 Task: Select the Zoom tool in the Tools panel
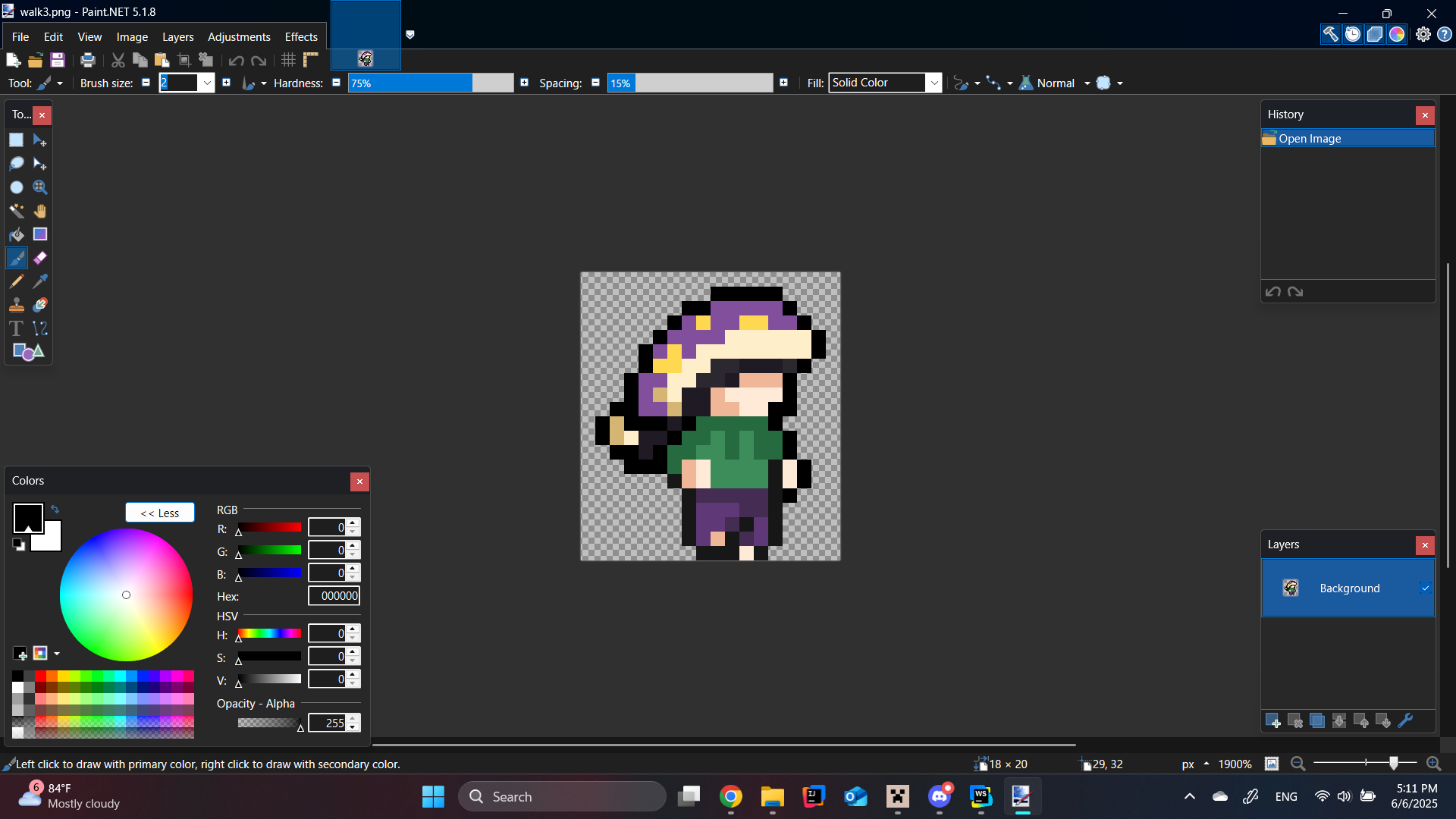(x=40, y=187)
